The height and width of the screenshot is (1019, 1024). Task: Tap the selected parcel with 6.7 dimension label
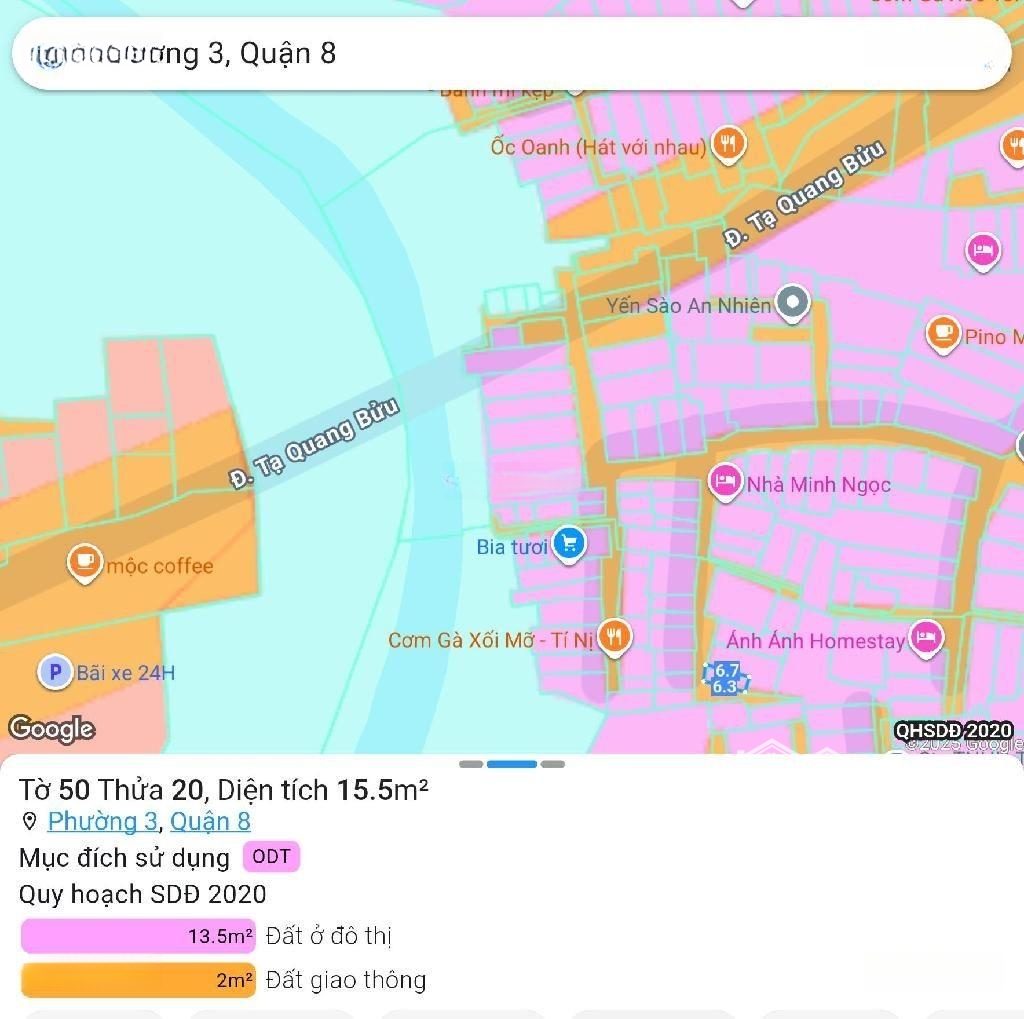(725, 678)
